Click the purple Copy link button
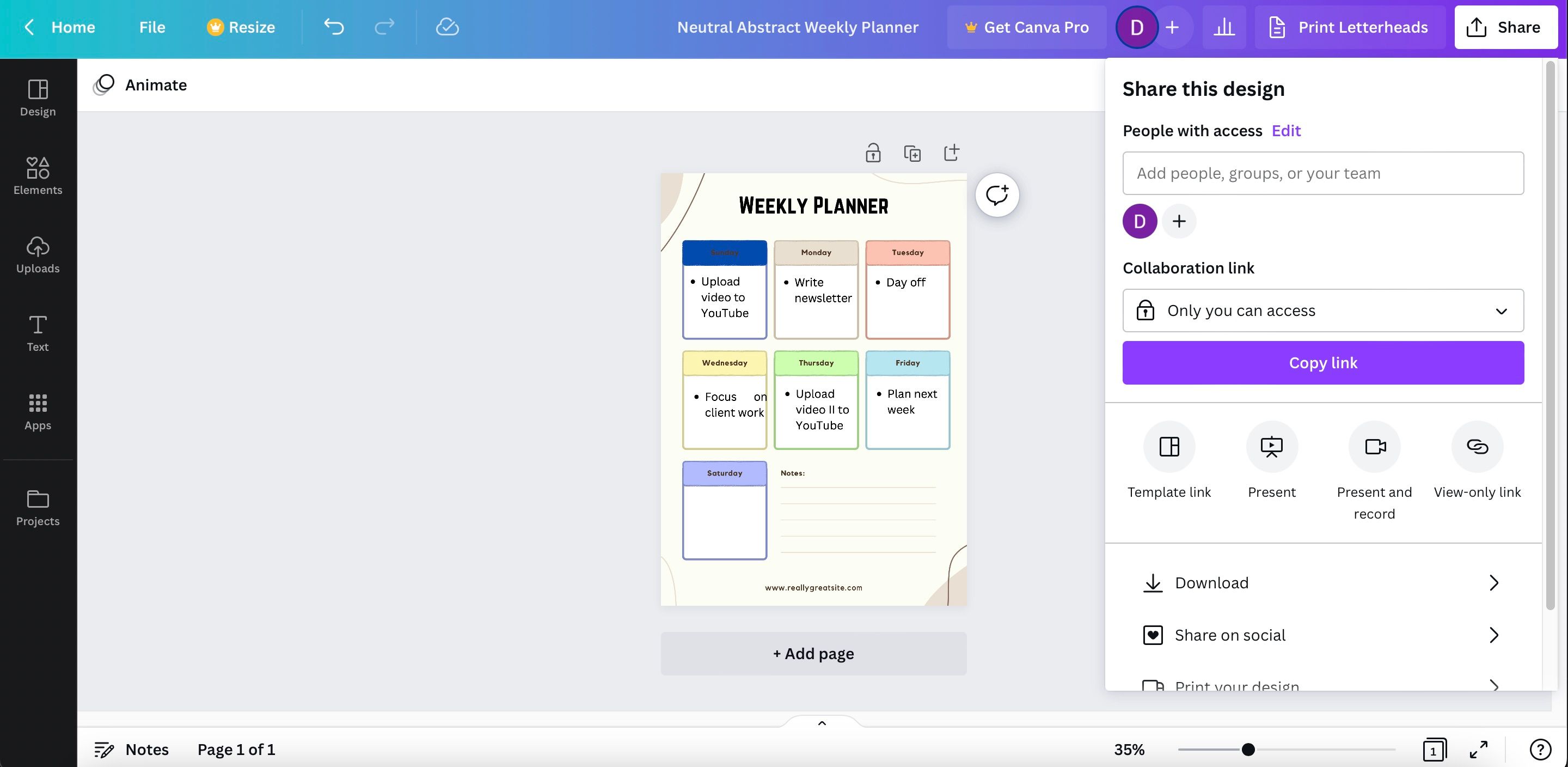Image resolution: width=1568 pixels, height=767 pixels. [1322, 362]
